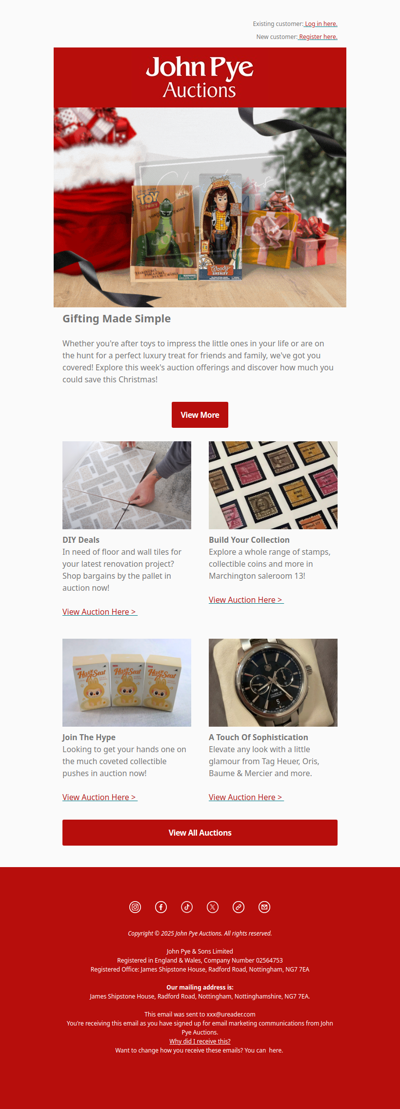Click the email envelope icon

click(264, 907)
